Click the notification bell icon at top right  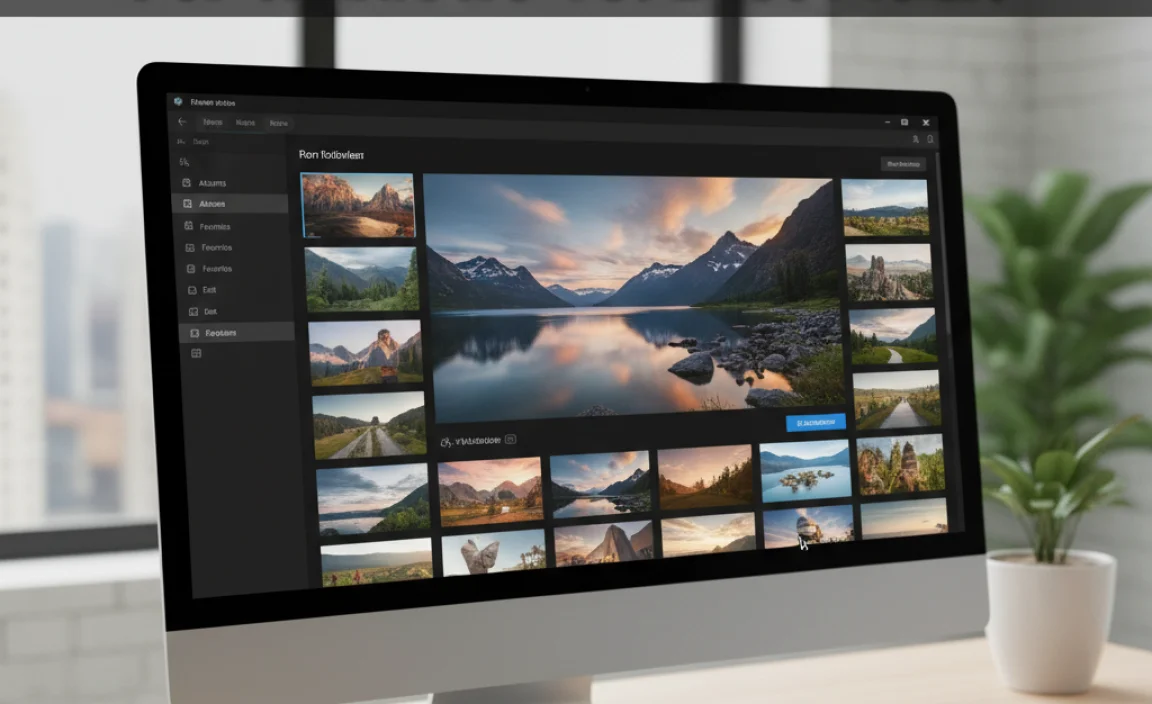click(x=930, y=140)
